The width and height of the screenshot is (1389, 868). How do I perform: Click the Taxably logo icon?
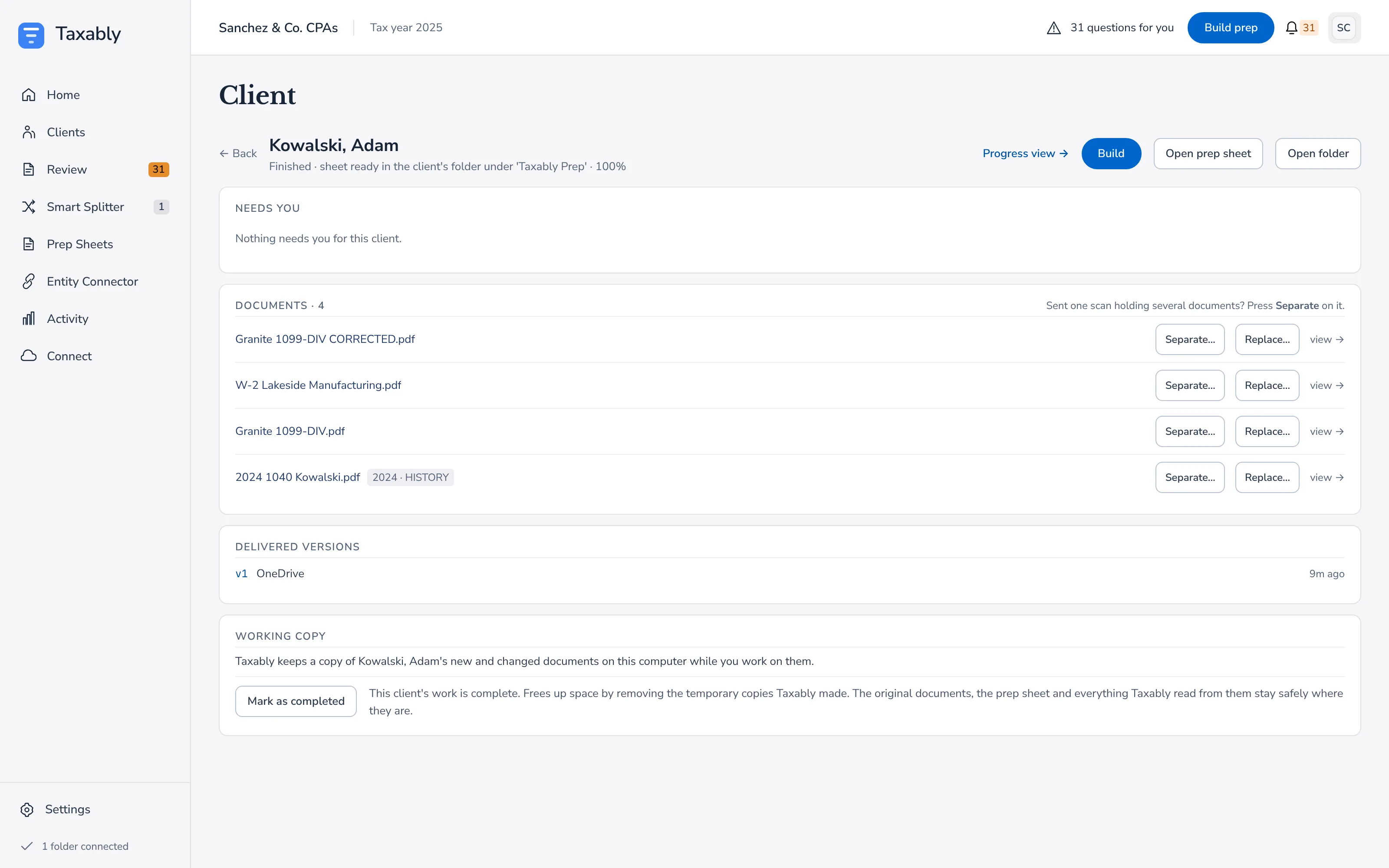31,35
